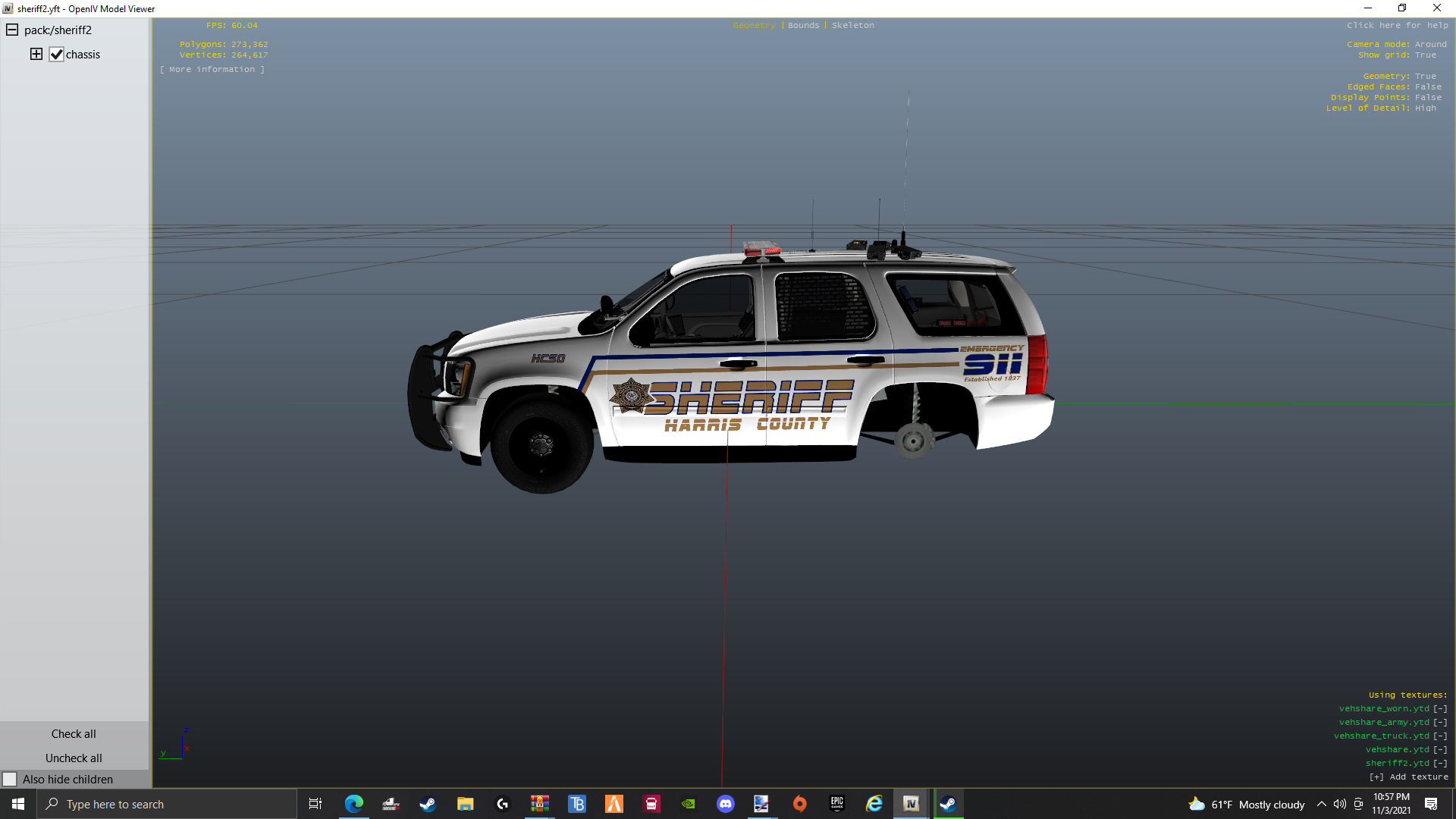Image resolution: width=1456 pixels, height=819 pixels.
Task: Click the Uncheck all button
Action: click(x=74, y=758)
